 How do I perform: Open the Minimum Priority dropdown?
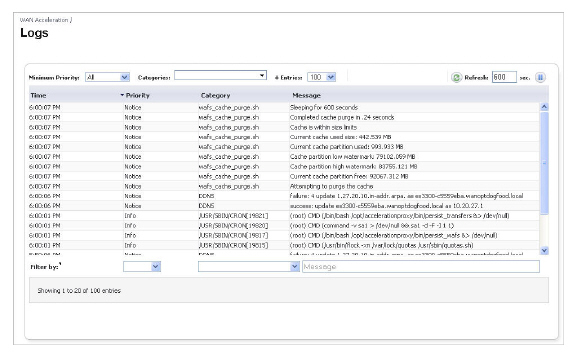[107, 77]
